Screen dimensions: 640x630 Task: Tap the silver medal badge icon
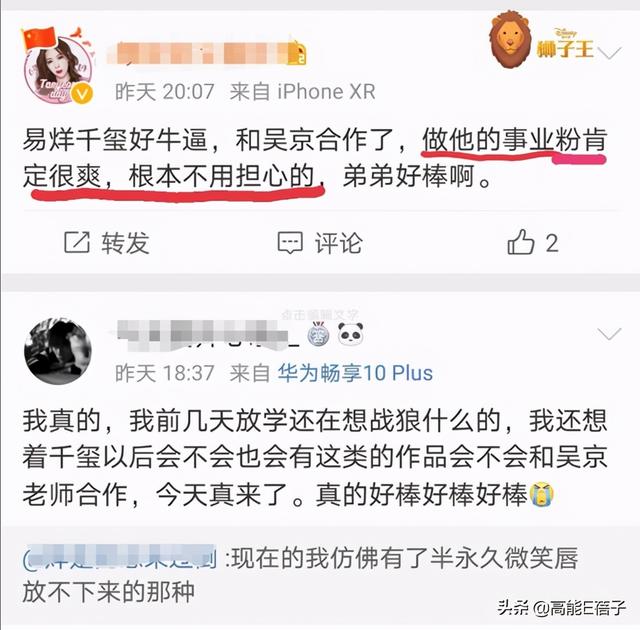click(x=318, y=334)
